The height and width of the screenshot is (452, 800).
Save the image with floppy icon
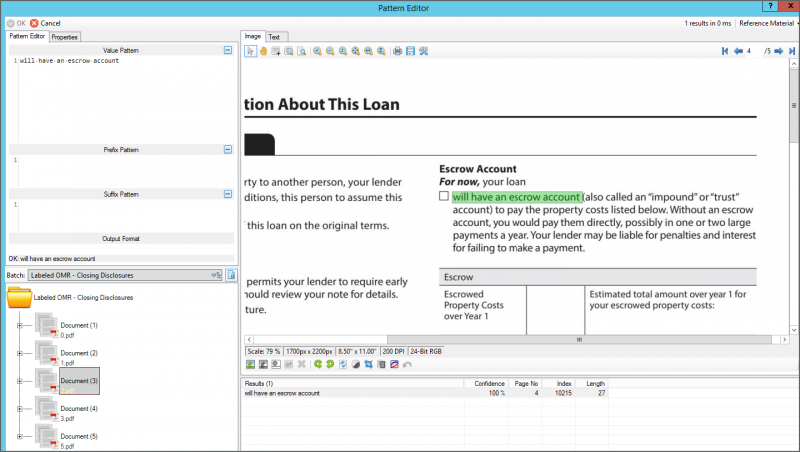(410, 51)
